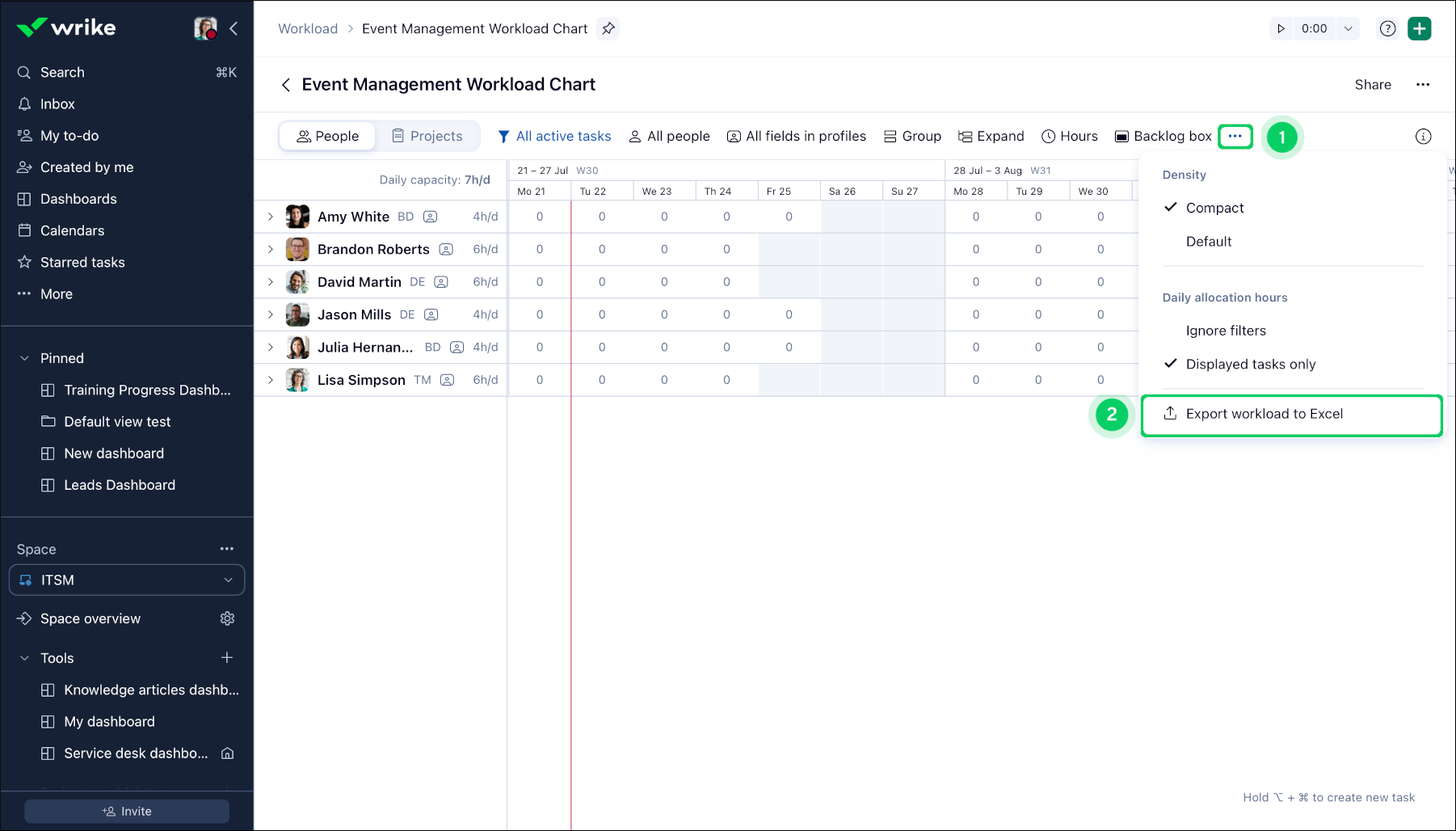Go back using the chart back arrow
The image size is (1456, 831).
[x=285, y=85]
